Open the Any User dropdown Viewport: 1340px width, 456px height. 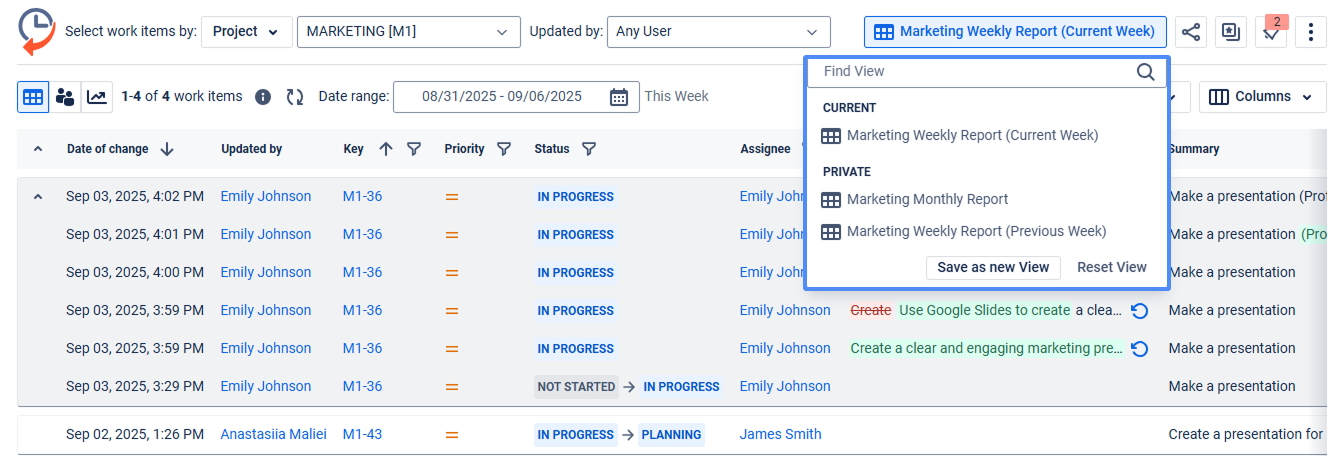[719, 32]
